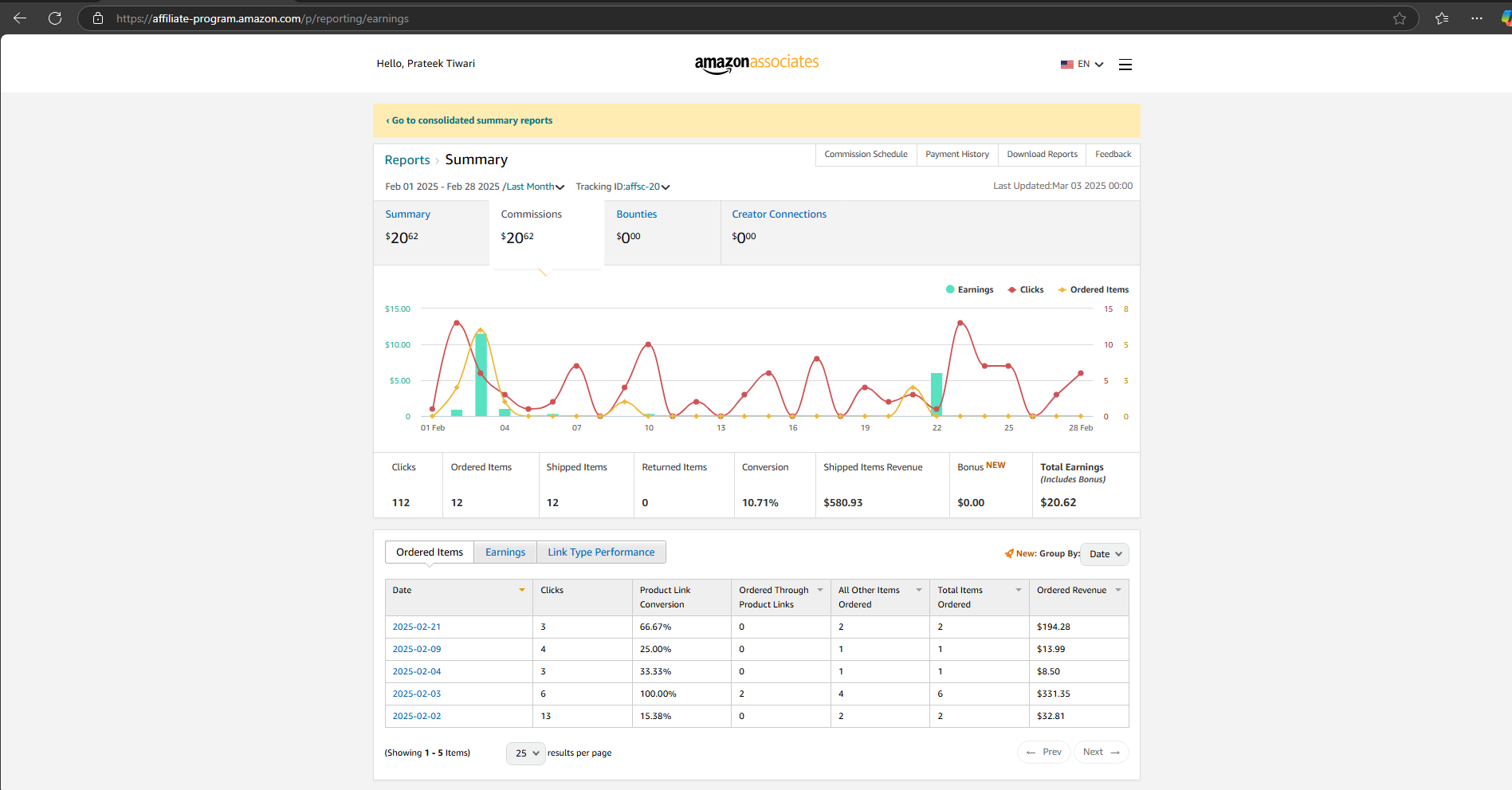1512x790 pixels.
Task: Toggle Ordered Items series in legend
Action: click(1093, 289)
